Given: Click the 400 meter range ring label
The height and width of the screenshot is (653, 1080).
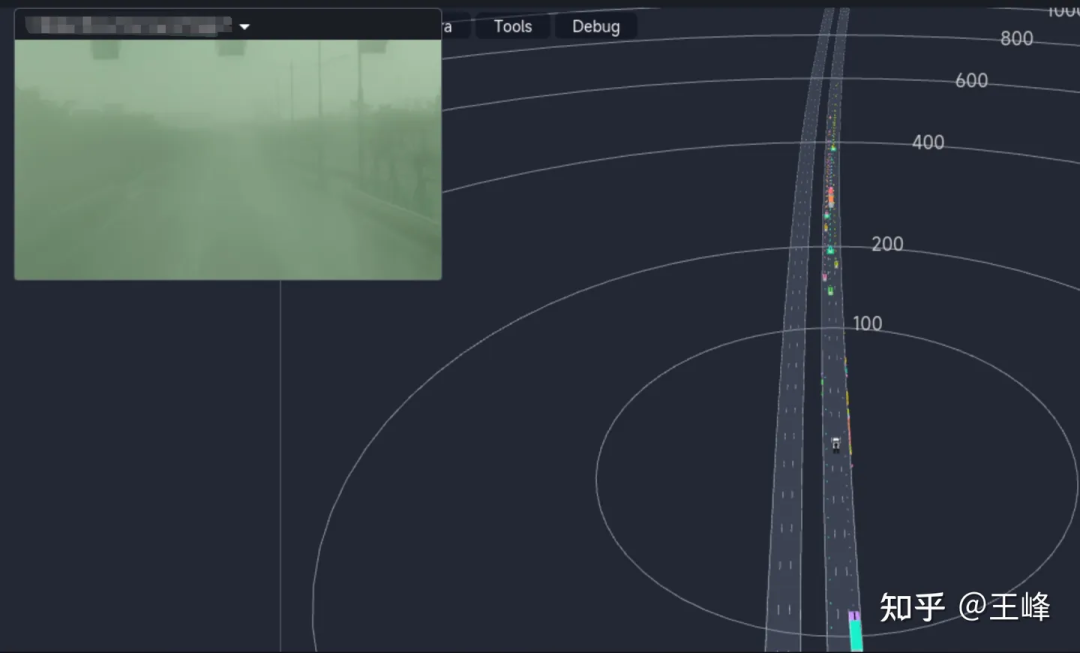Looking at the screenshot, I should pyautogui.click(x=927, y=143).
